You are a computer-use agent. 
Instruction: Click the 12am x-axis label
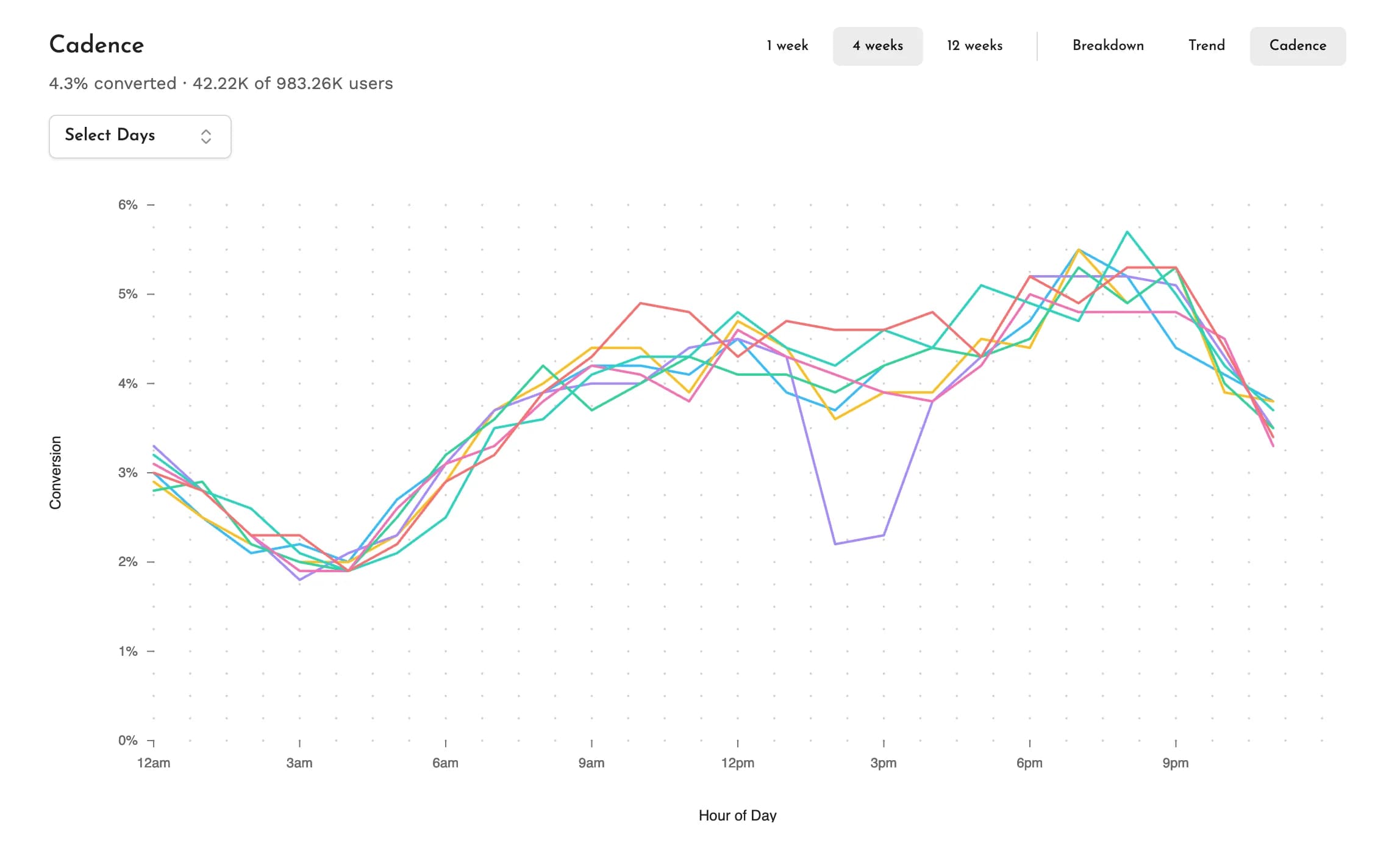coord(154,763)
